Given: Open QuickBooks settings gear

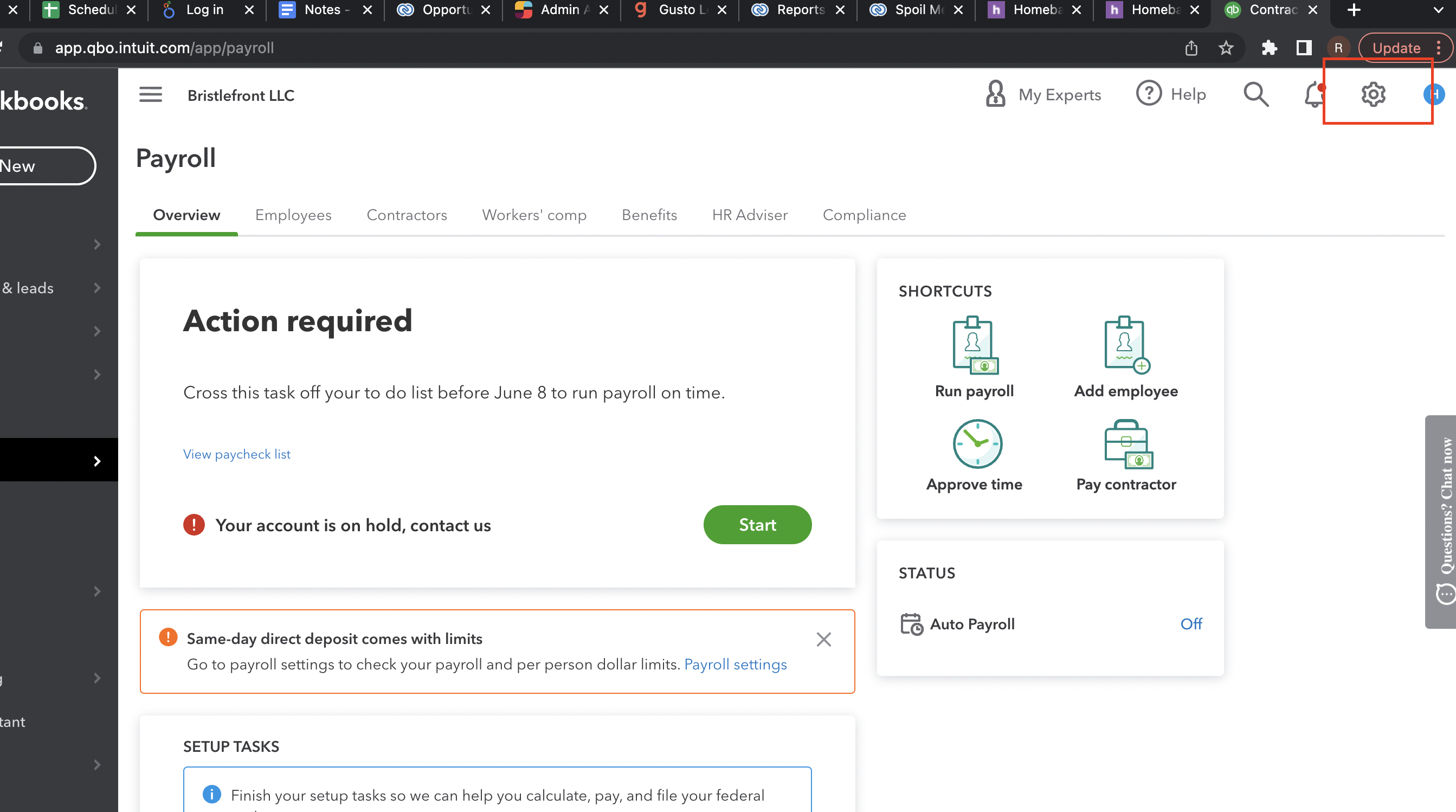Looking at the screenshot, I should click(x=1373, y=94).
